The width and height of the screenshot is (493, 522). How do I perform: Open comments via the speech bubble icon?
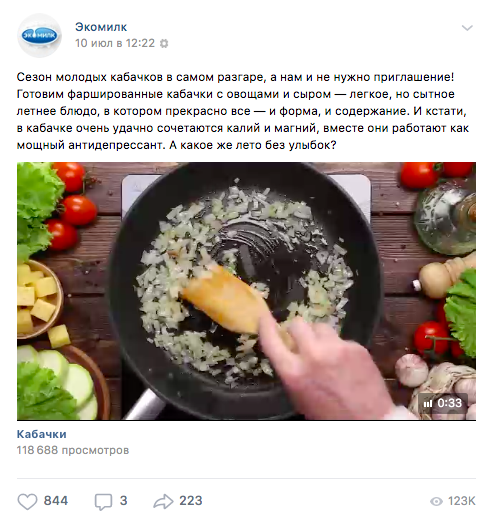[x=103, y=502]
